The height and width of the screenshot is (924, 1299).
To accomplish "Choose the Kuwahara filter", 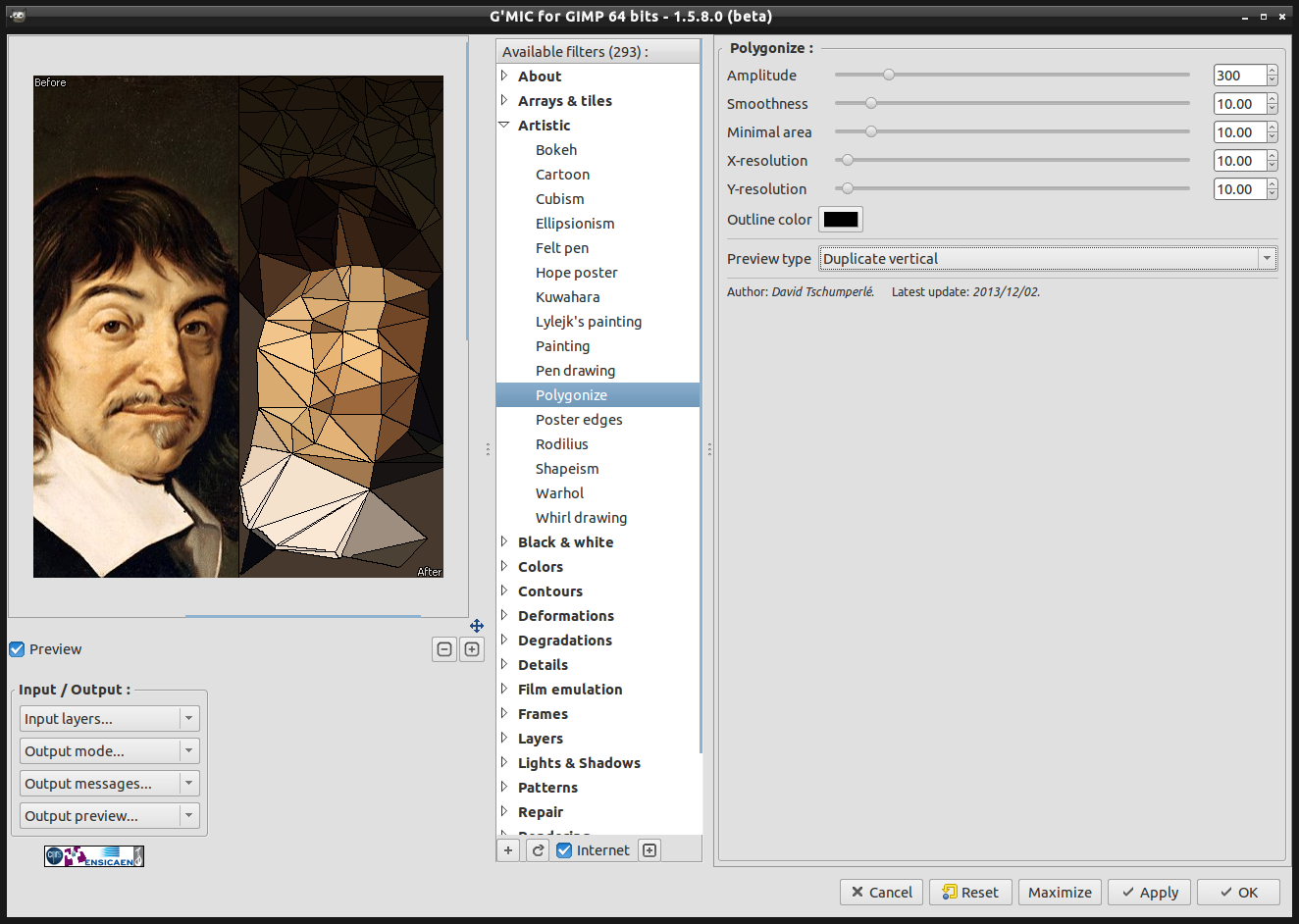I will (567, 297).
